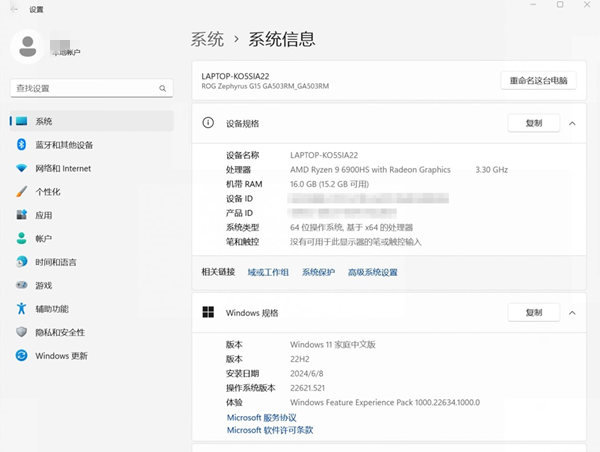600x452 pixels.
Task: Open 辅助功能 settings
Action: 92,308
